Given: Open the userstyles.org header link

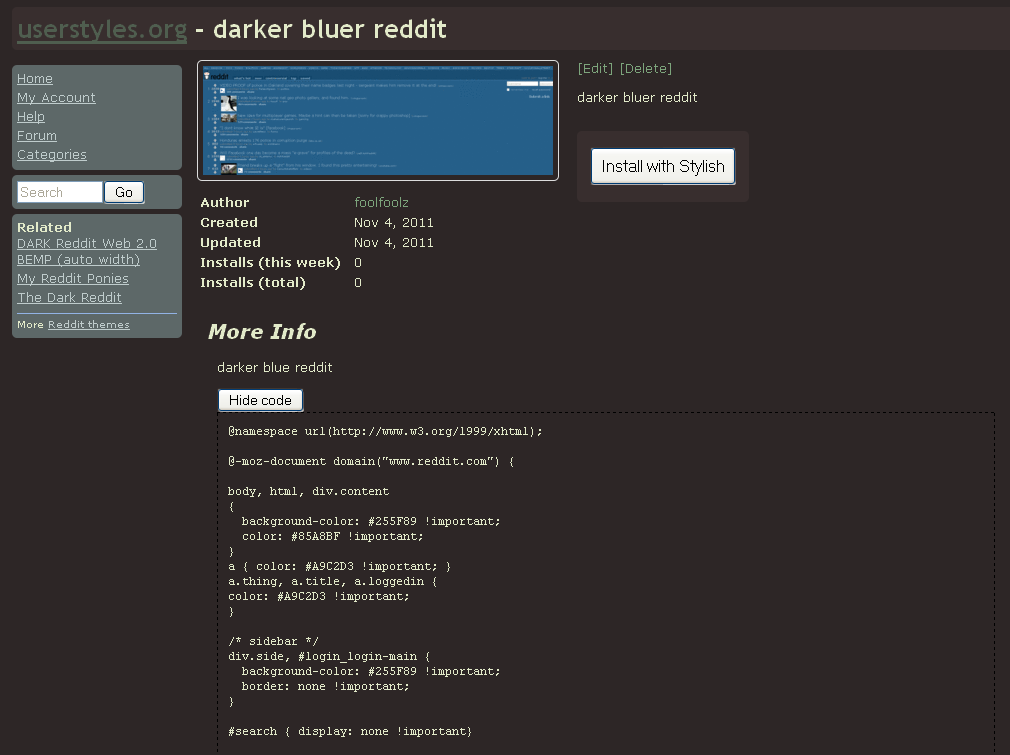Looking at the screenshot, I should coord(102,30).
